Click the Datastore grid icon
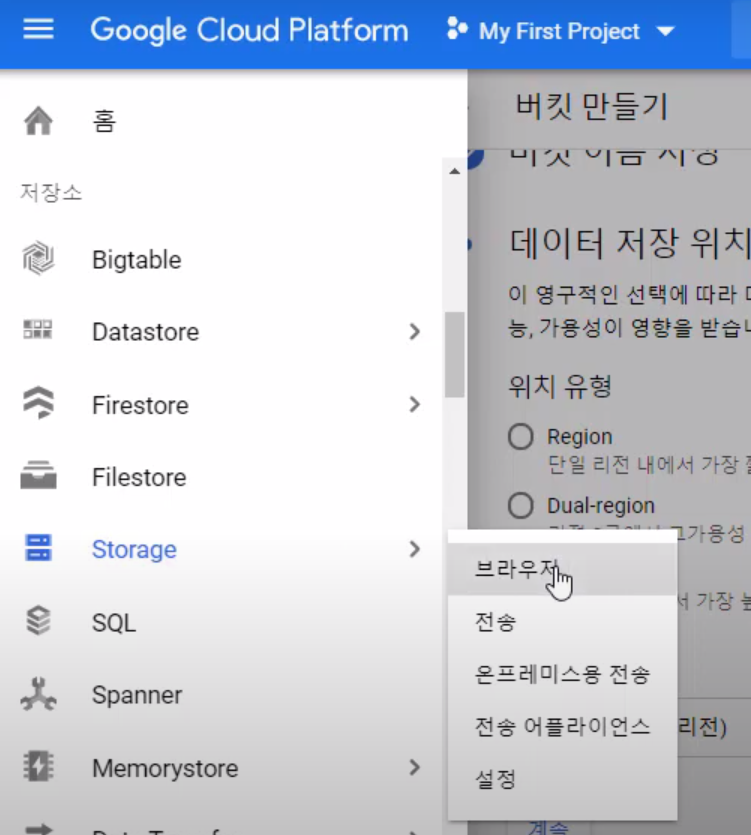The width and height of the screenshot is (751, 835). pyautogui.click(x=38, y=330)
